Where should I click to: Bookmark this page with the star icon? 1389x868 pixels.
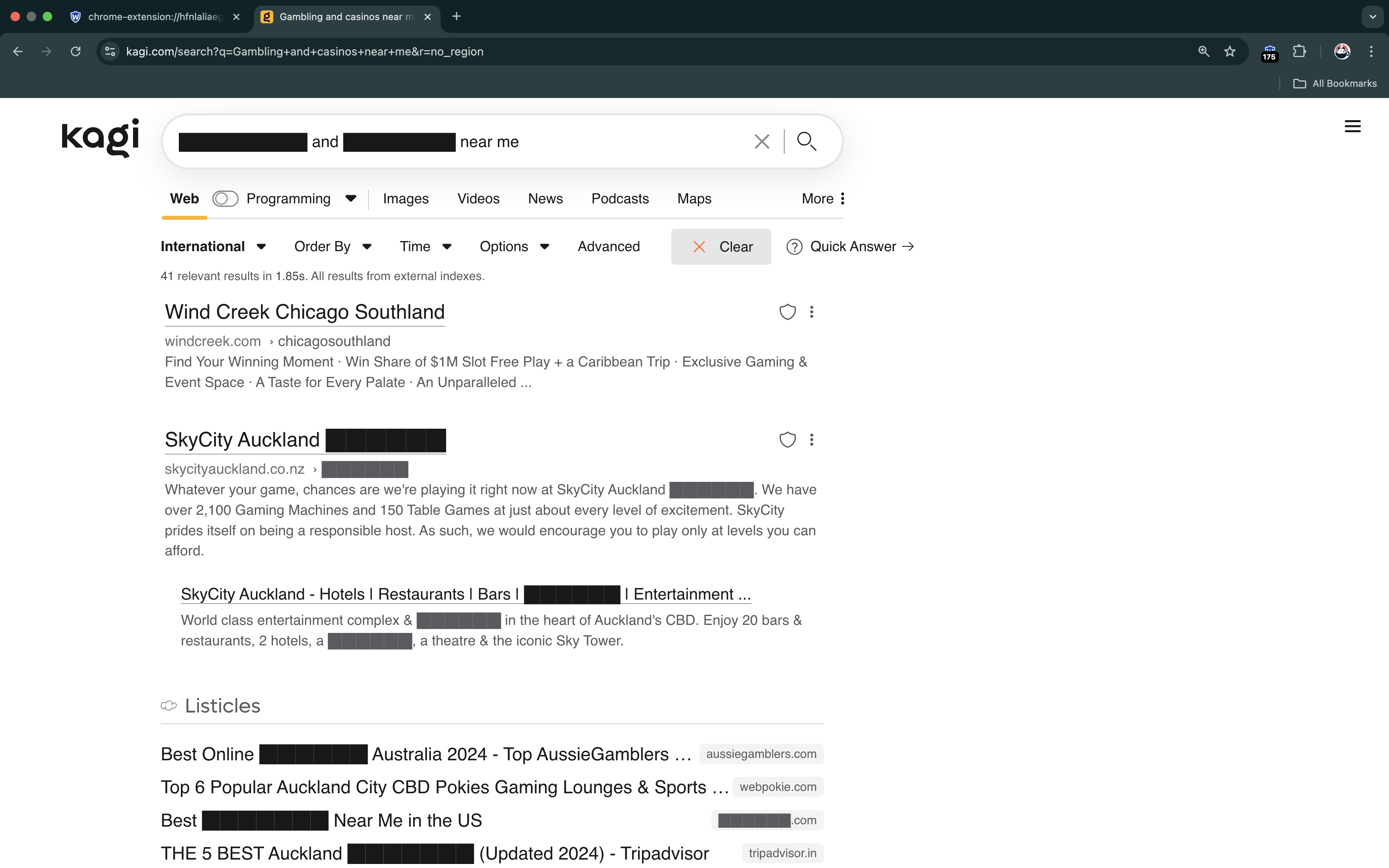[1229, 52]
